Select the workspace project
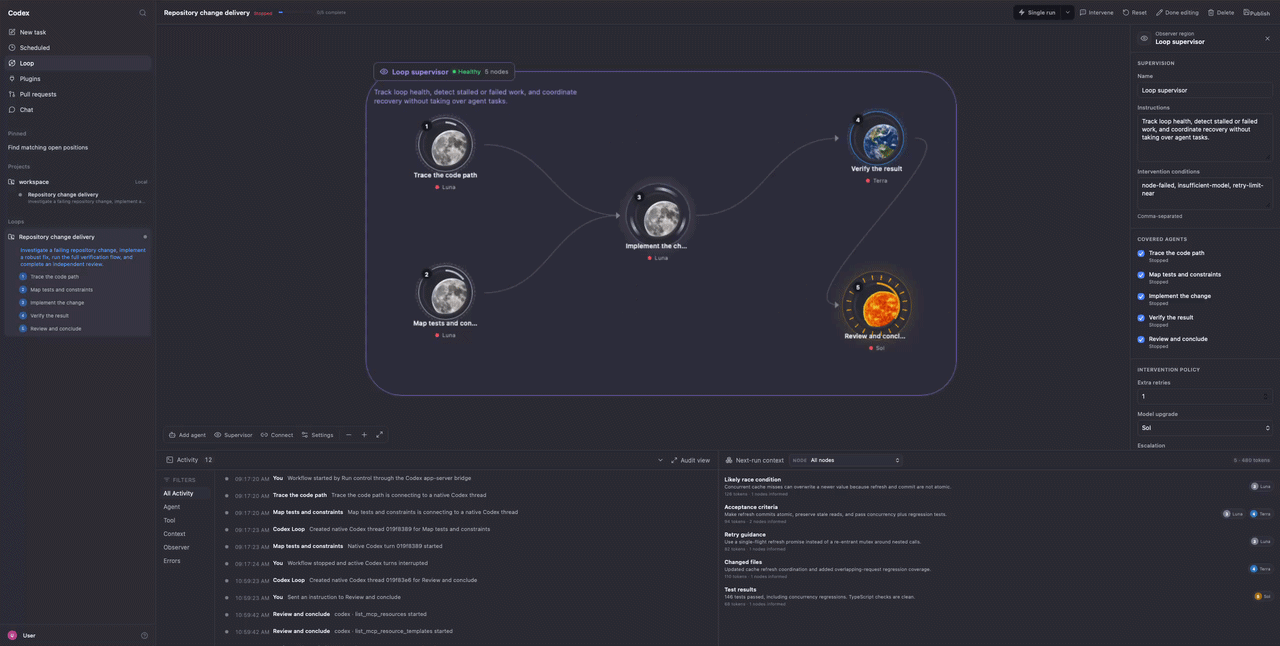Image resolution: width=1280 pixels, height=646 pixels. [x=78, y=182]
